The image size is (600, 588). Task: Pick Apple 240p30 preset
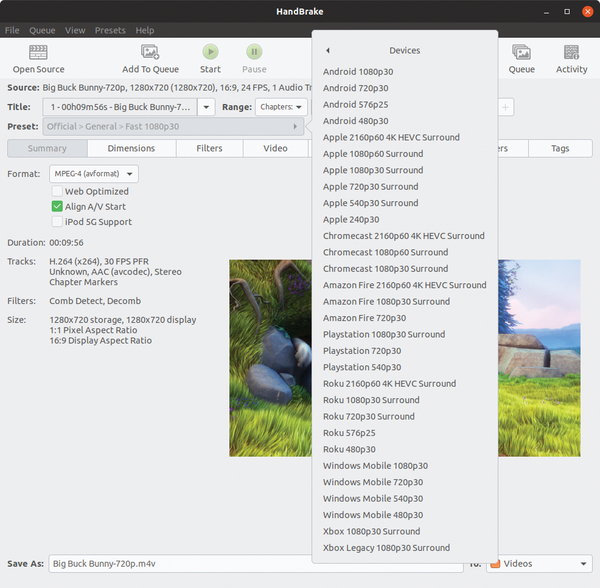405,220
